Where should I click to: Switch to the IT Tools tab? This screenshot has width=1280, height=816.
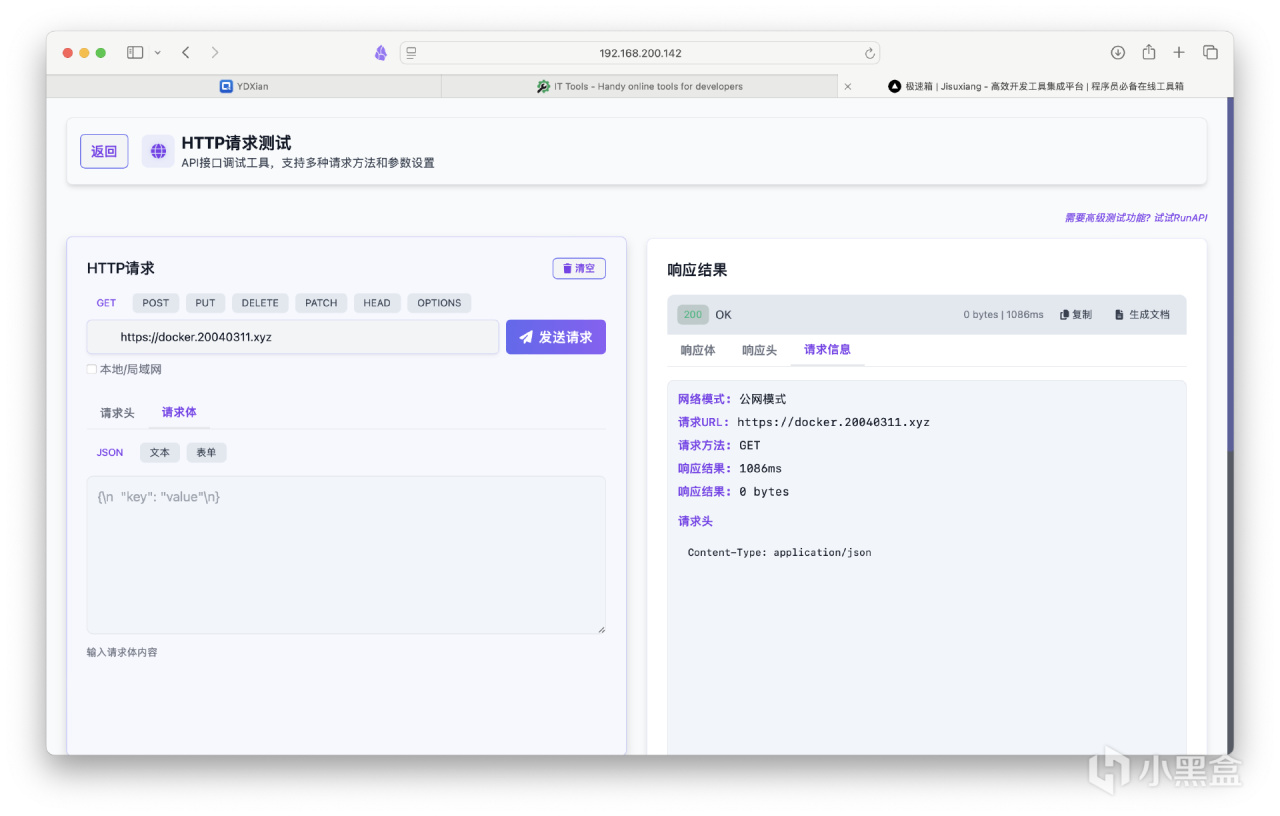(640, 87)
